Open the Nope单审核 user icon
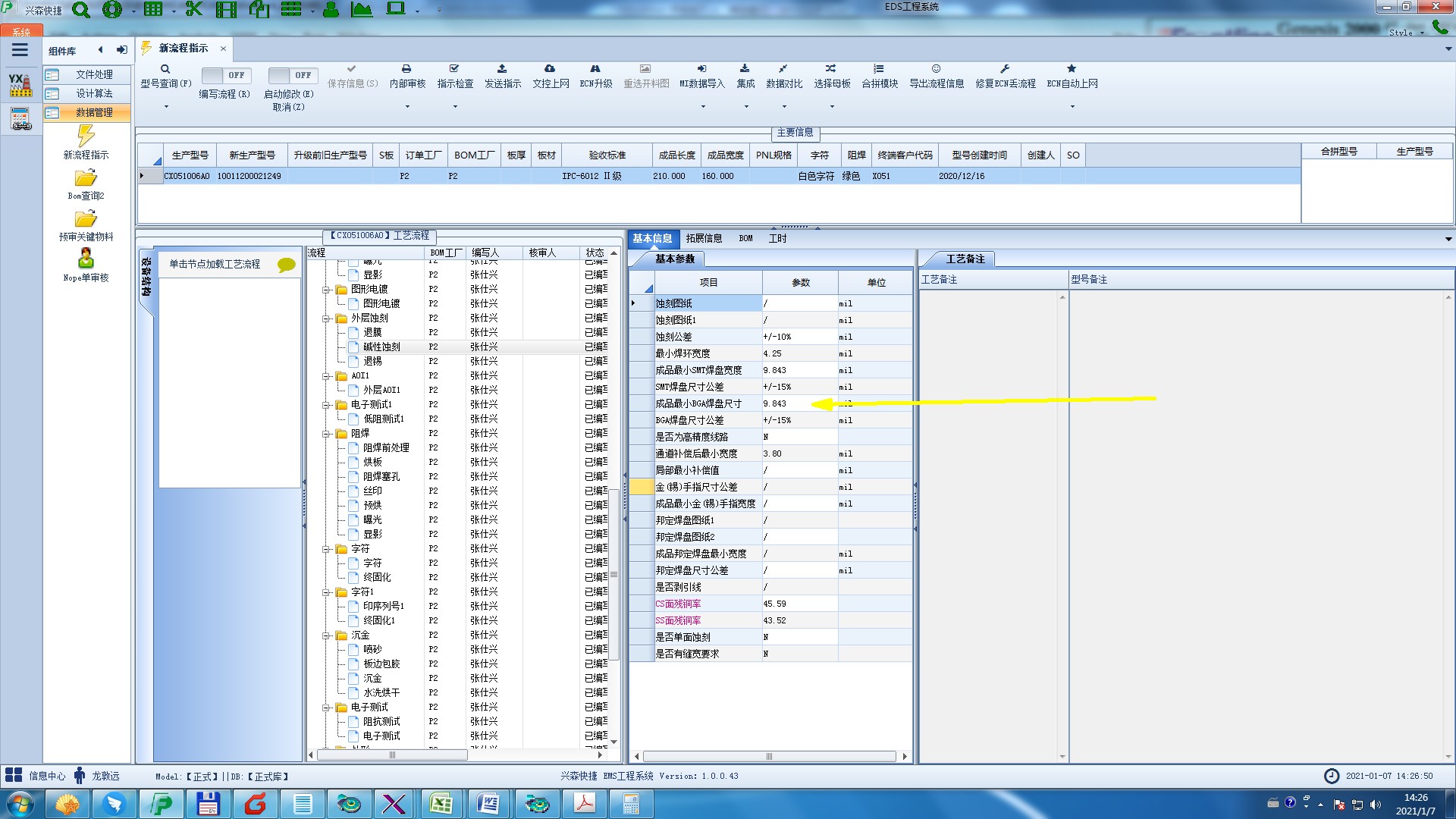Viewport: 1456px width, 819px height. (x=86, y=259)
